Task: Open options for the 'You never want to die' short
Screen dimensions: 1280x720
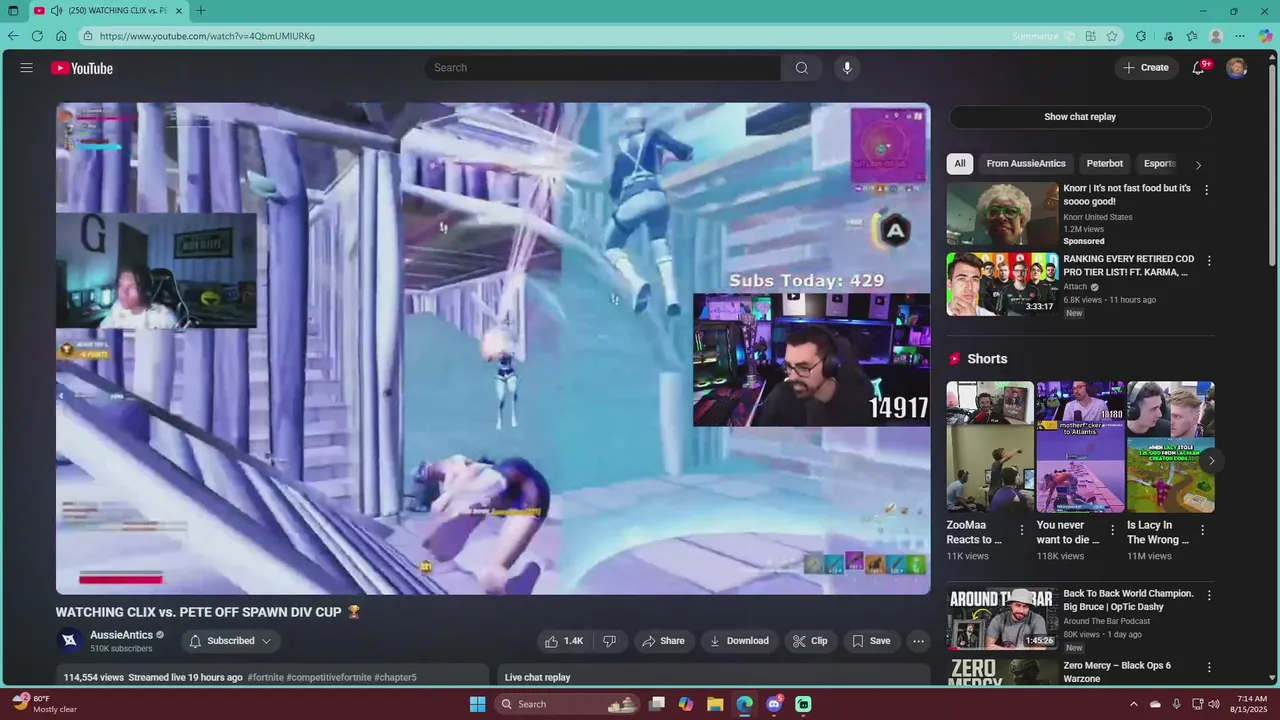Action: 1112,530
